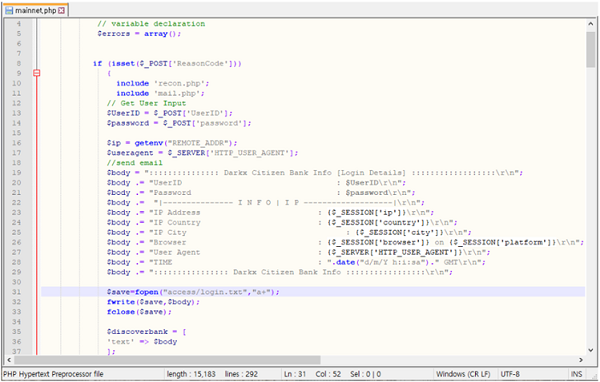Collapse the code fold marker at line 9
This screenshot has height=382, width=600.
[x=37, y=73]
